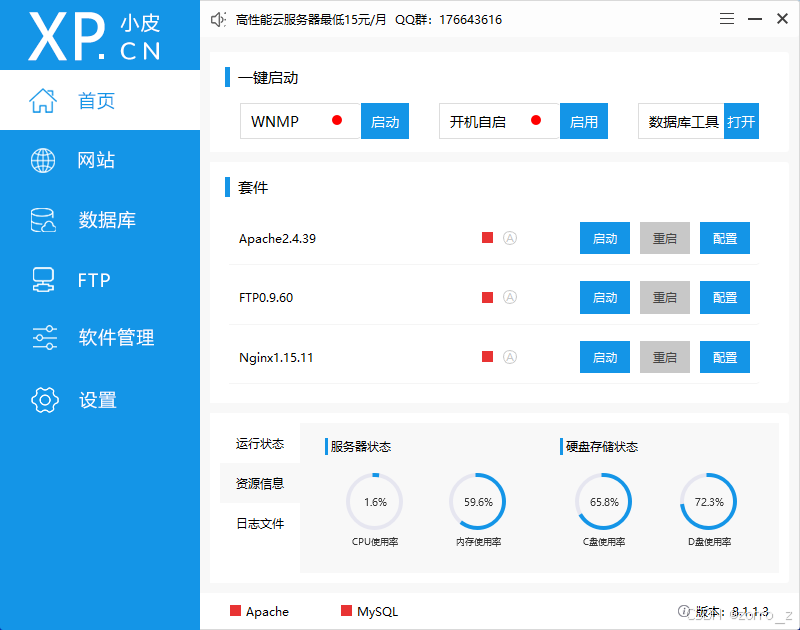Click the CPU使用率 1.6% gauge

(375, 502)
